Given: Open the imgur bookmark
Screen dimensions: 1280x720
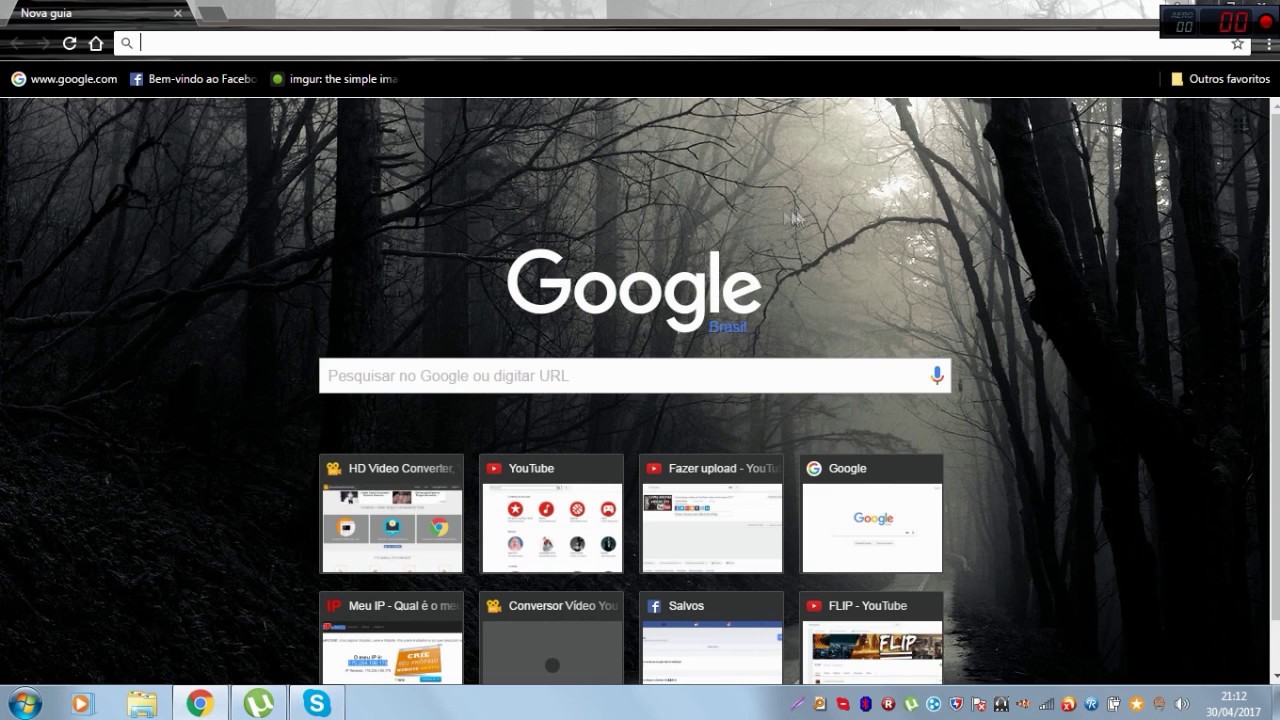Looking at the screenshot, I should pos(334,79).
